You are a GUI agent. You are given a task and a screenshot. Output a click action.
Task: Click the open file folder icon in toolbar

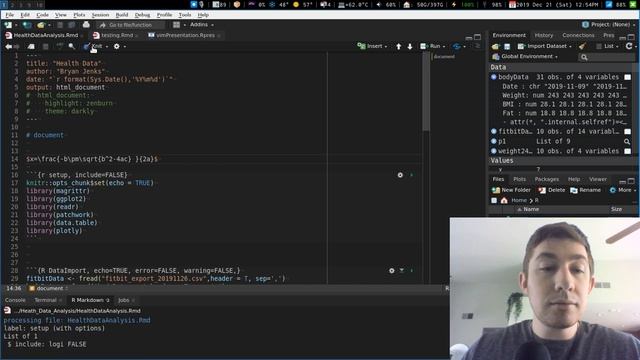pyautogui.click(x=40, y=25)
